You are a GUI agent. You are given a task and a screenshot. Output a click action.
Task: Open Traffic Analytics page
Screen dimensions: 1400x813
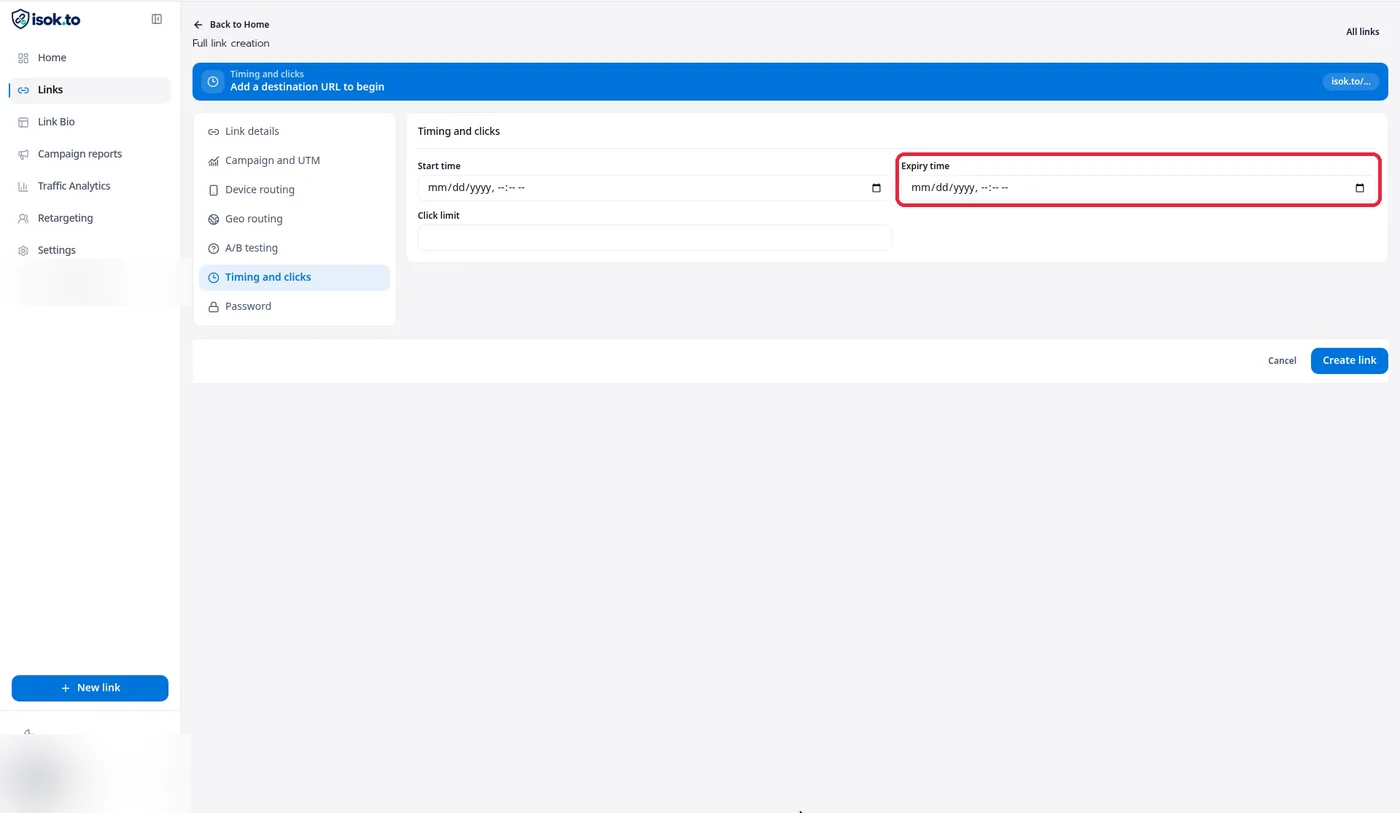90,186
